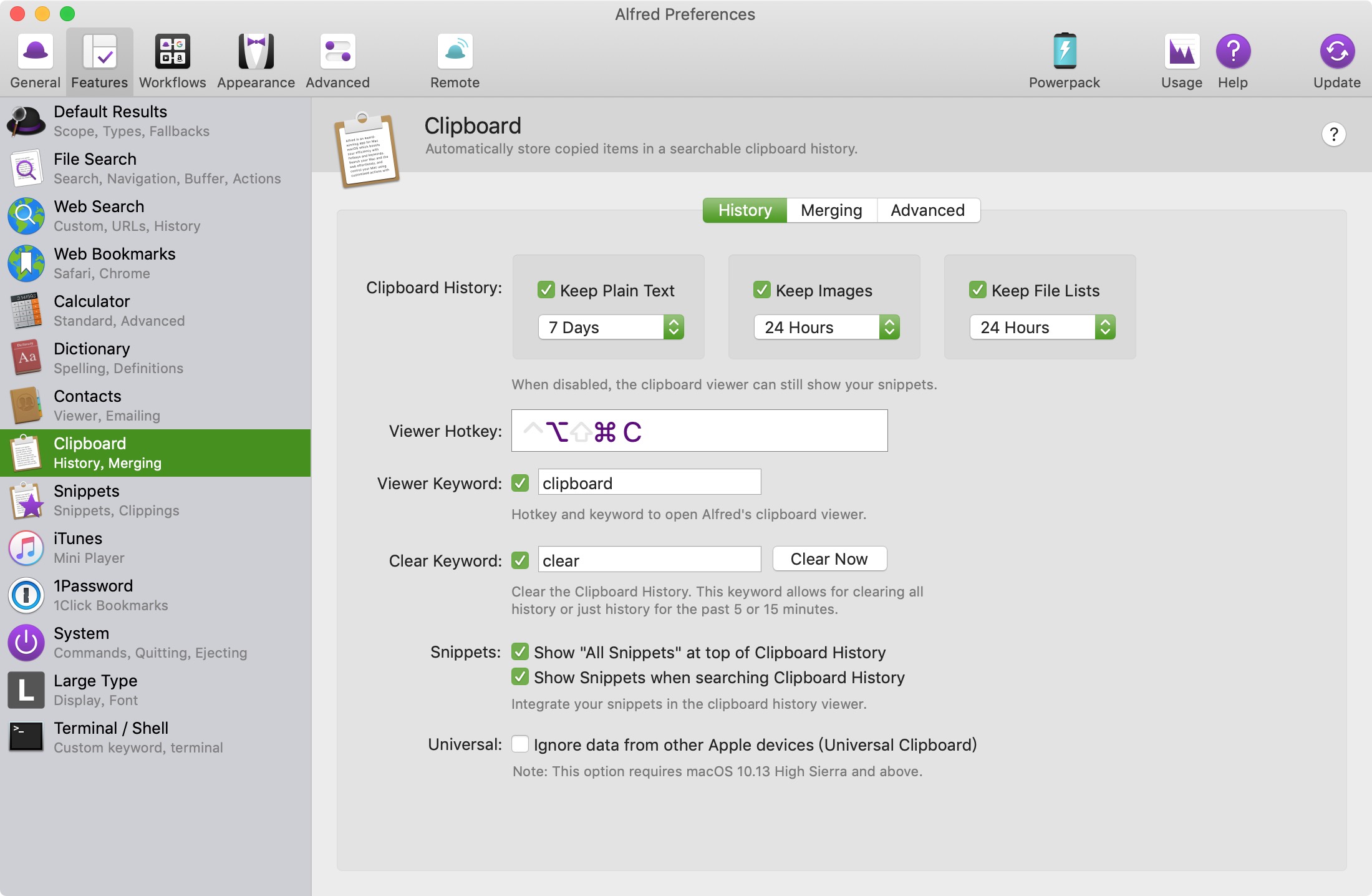Viewport: 1372px width, 896px height.
Task: Toggle the Keep Images checkbox
Action: pyautogui.click(x=762, y=290)
